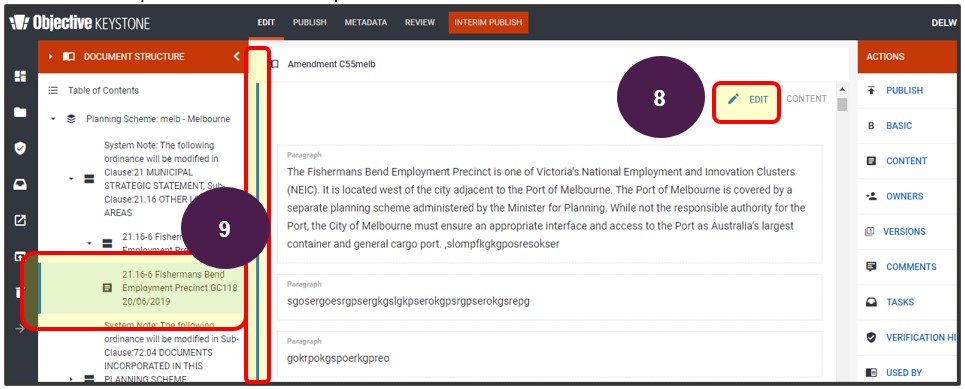Click the Owners people icon
The width and height of the screenshot is (965, 389).
pyautogui.click(x=871, y=196)
